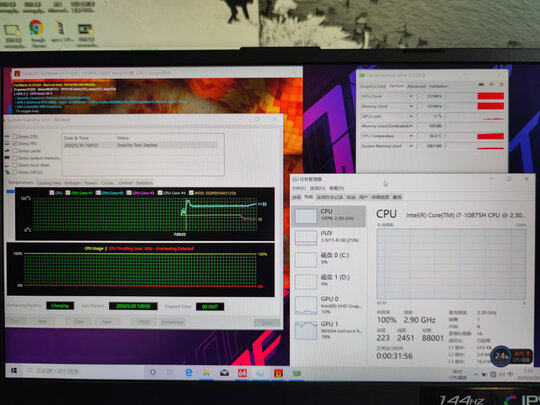
Task: Click the CPUID button in AIDA64
Action: (144, 322)
